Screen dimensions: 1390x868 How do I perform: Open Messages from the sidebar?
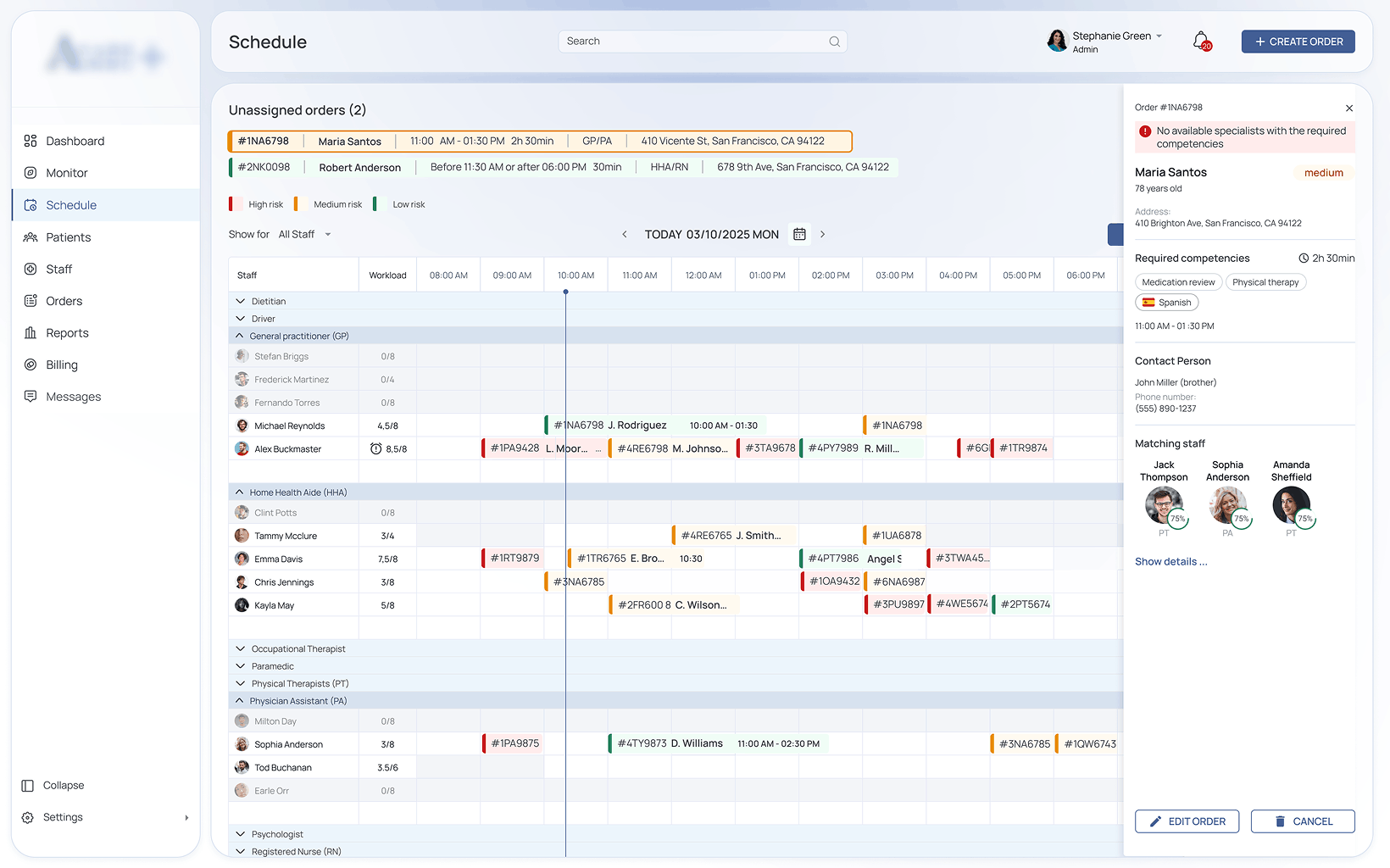coord(73,396)
